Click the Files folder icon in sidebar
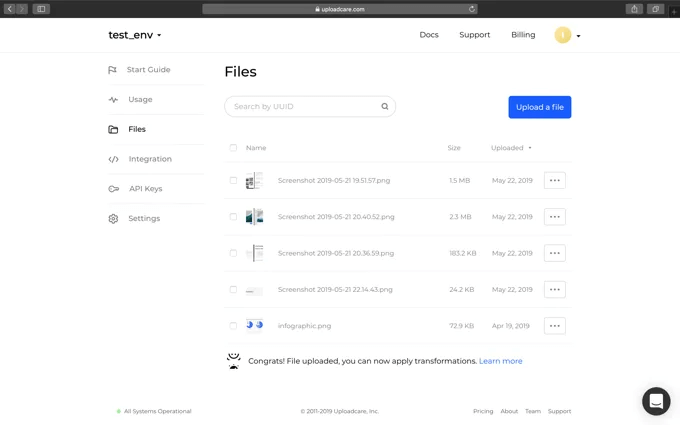 (x=113, y=129)
